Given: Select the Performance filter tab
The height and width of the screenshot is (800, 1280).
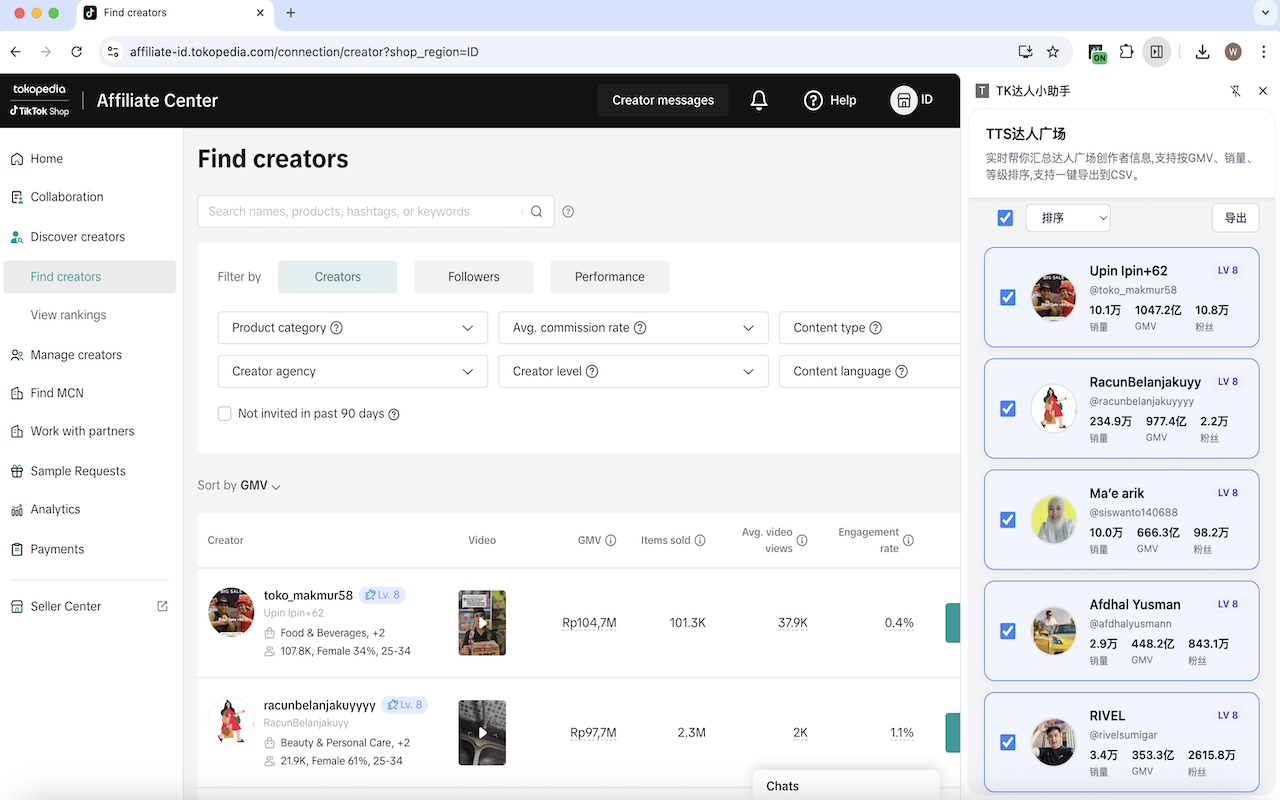Looking at the screenshot, I should coord(610,277).
